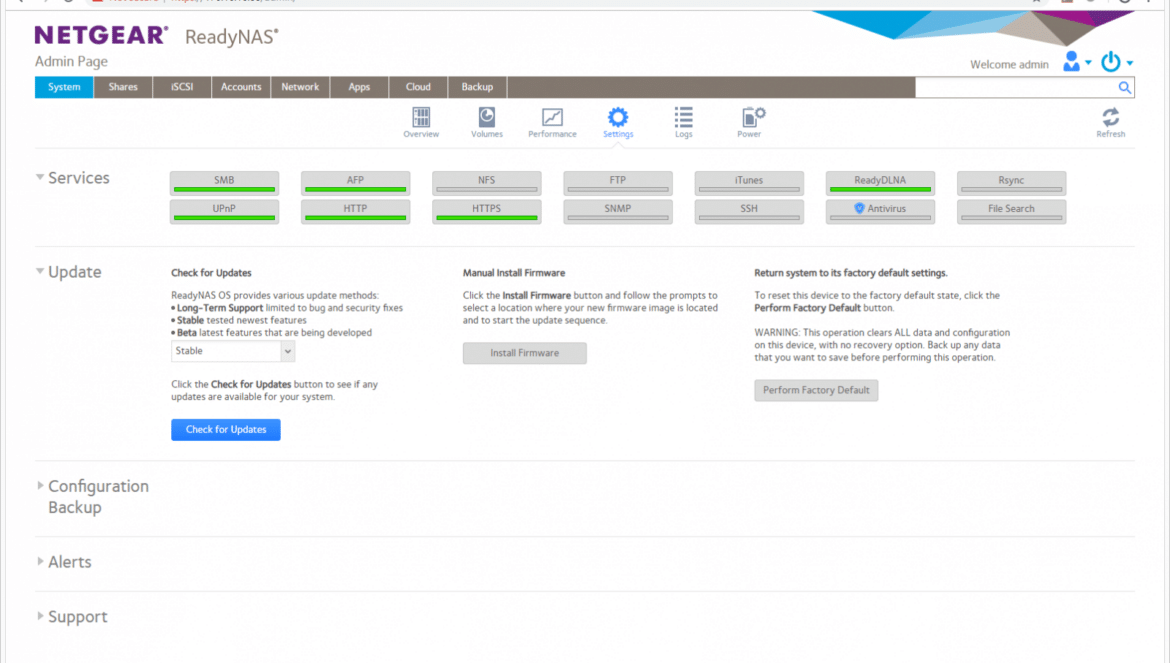This screenshot has height=663, width=1170.
Task: Switch to the Apps tab
Action: pos(359,87)
